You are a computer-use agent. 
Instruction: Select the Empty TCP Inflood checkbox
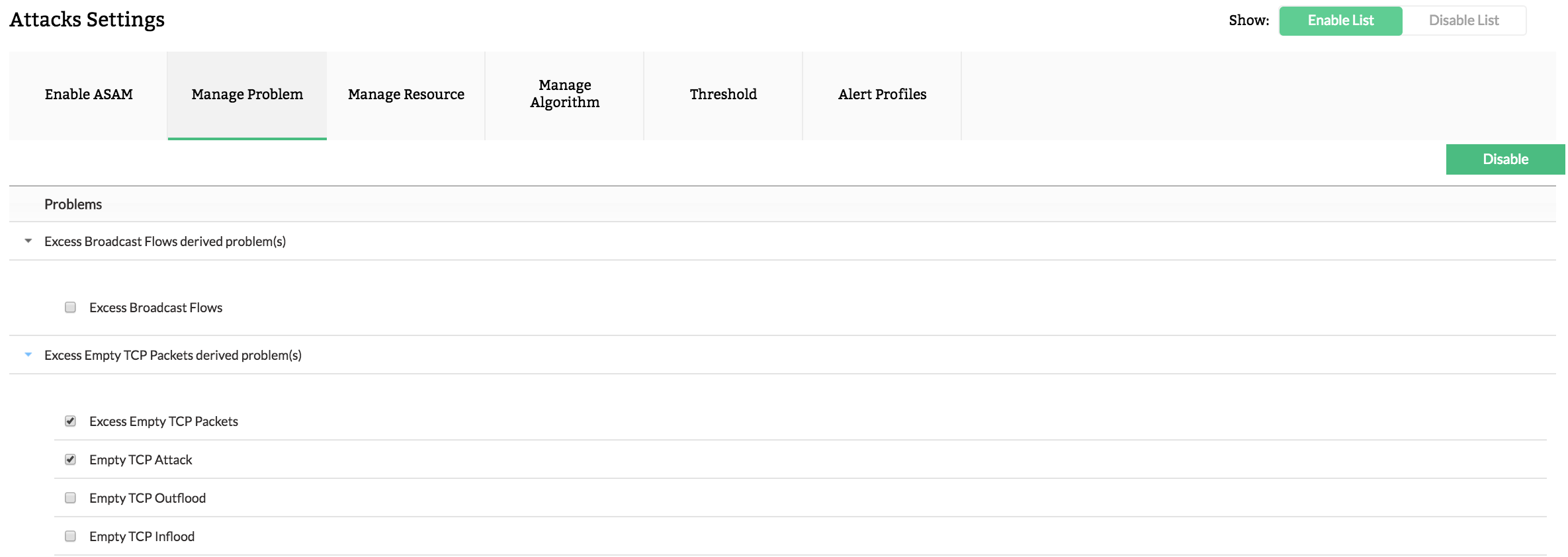pos(70,536)
